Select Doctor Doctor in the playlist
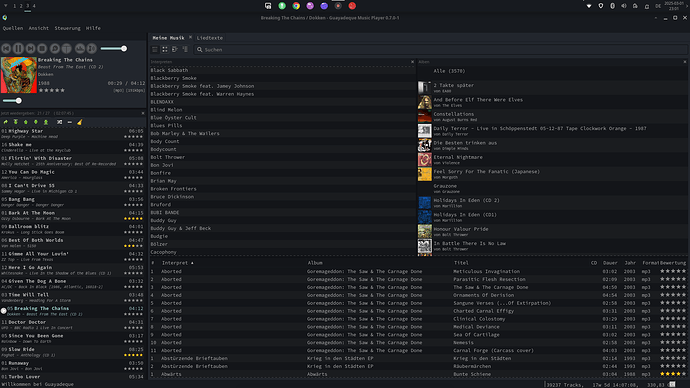The width and height of the screenshot is (690, 388). (73, 325)
